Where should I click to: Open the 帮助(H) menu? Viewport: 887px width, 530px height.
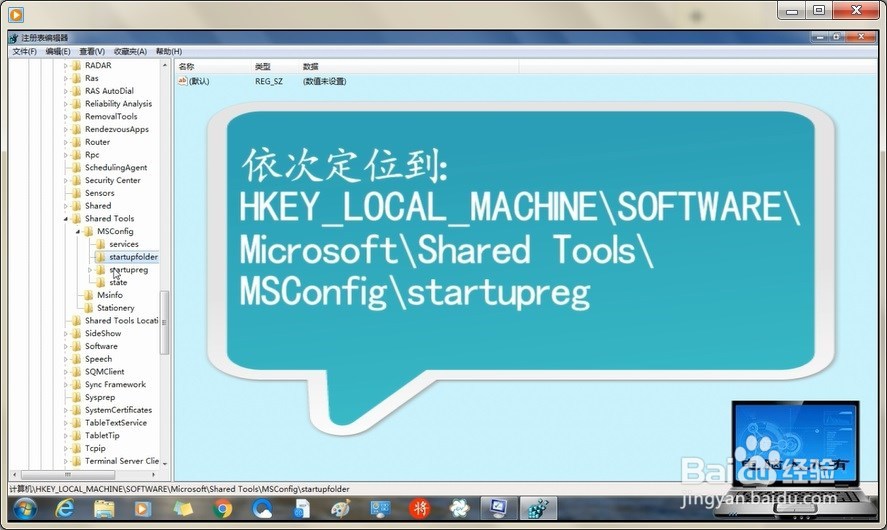(x=169, y=51)
